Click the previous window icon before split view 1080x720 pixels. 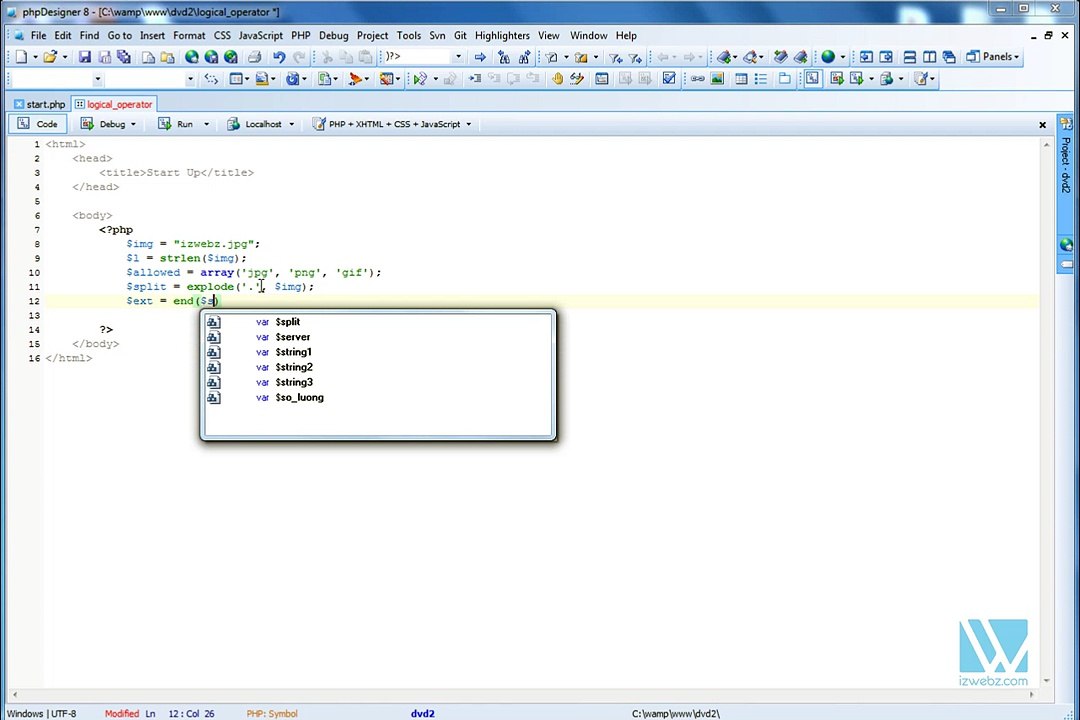click(866, 57)
